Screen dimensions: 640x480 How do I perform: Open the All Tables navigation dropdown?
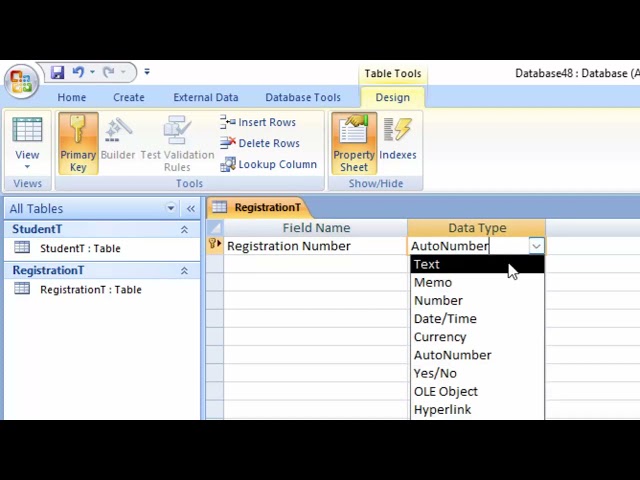pyautogui.click(x=171, y=208)
